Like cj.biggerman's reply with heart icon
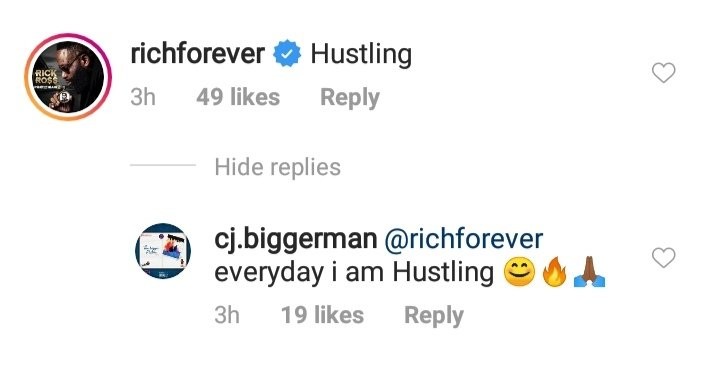Screen dimensions: 720x366 (x=664, y=257)
